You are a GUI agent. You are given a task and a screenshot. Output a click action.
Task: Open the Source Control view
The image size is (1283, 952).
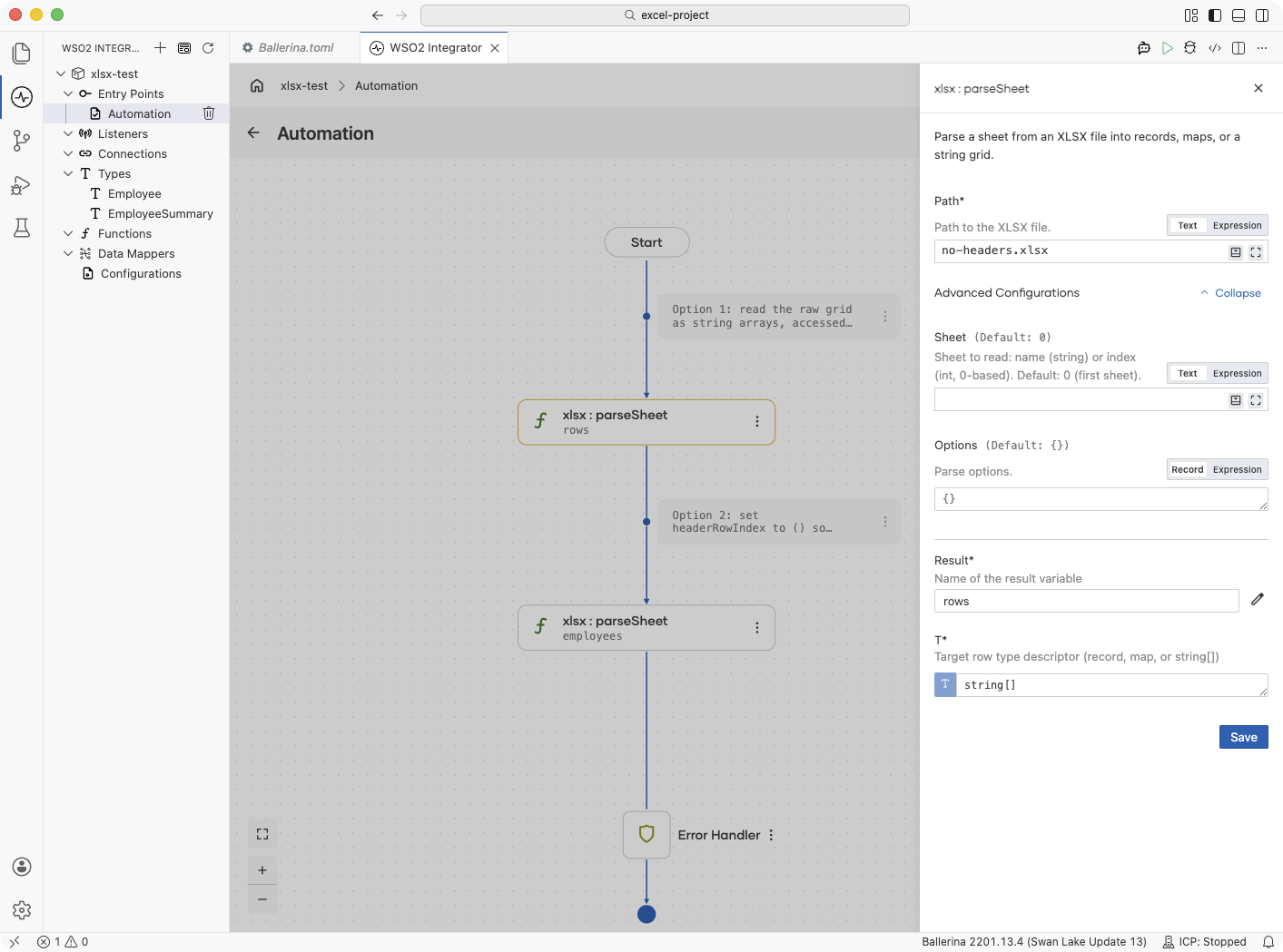click(x=22, y=141)
